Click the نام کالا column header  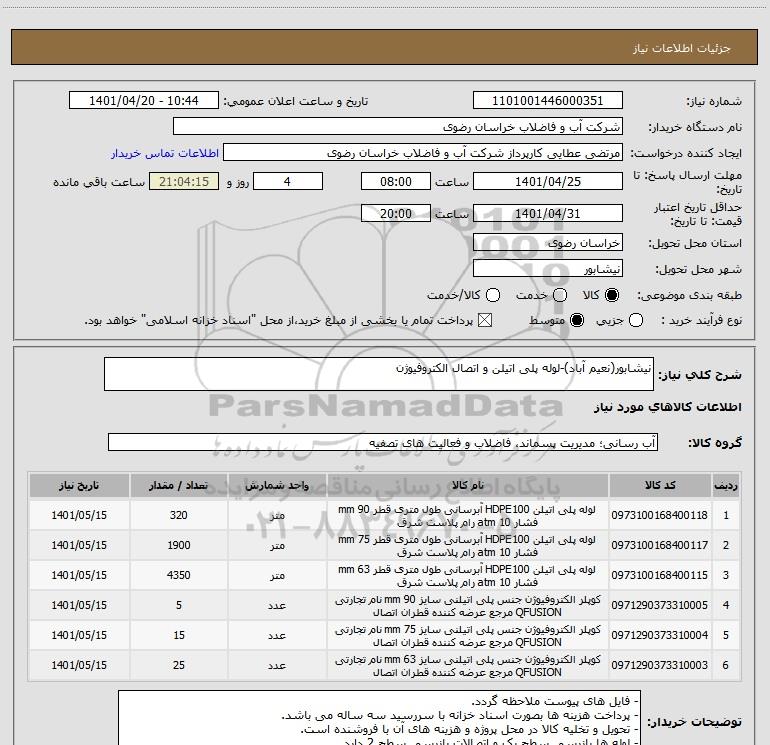[x=468, y=485]
